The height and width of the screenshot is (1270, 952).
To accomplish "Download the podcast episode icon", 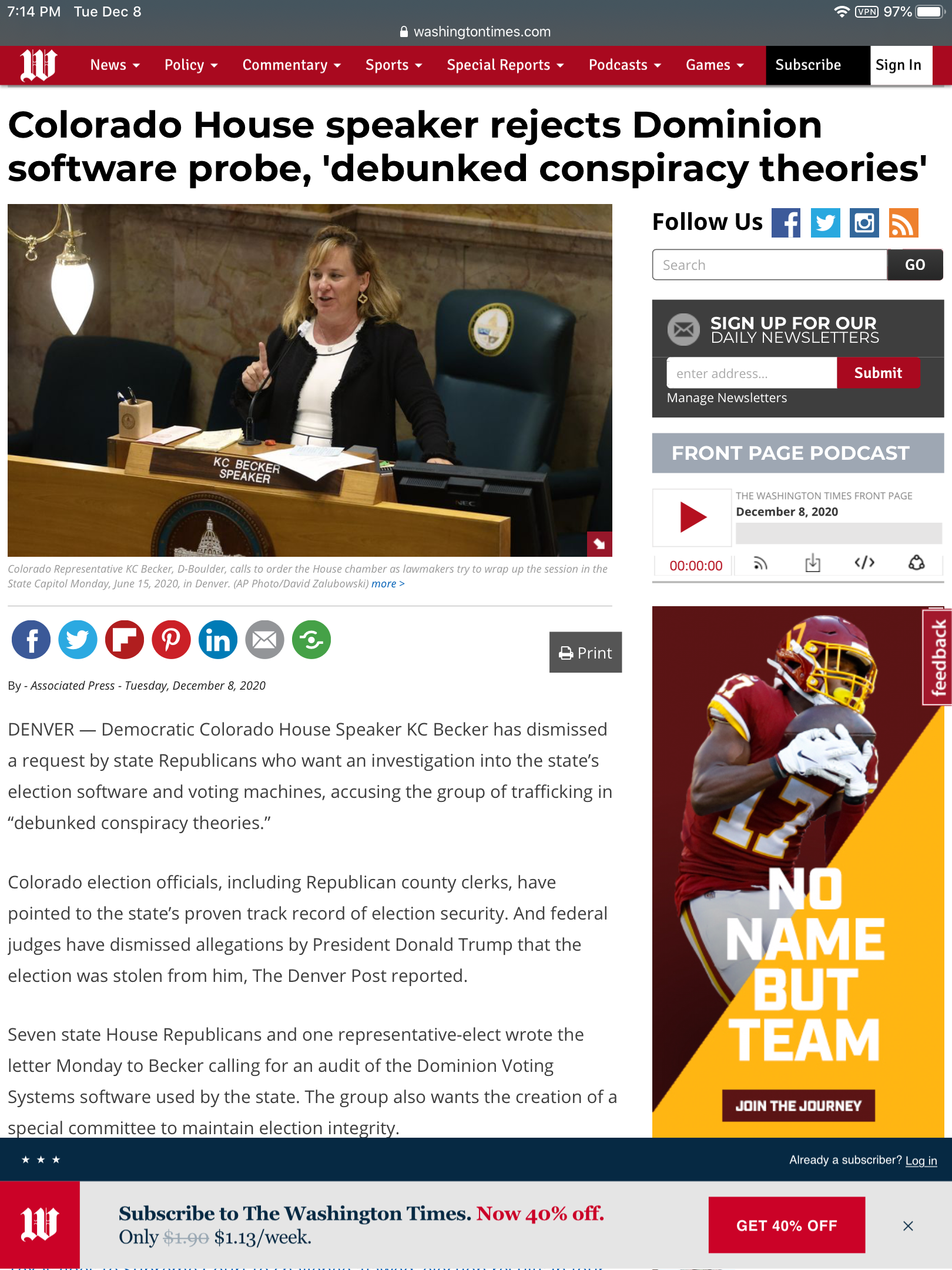I will pos(813,563).
